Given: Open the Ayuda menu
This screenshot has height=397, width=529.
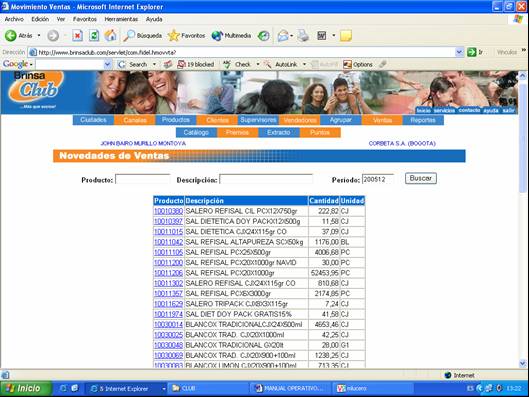Looking at the screenshot, I should tap(154, 19).
